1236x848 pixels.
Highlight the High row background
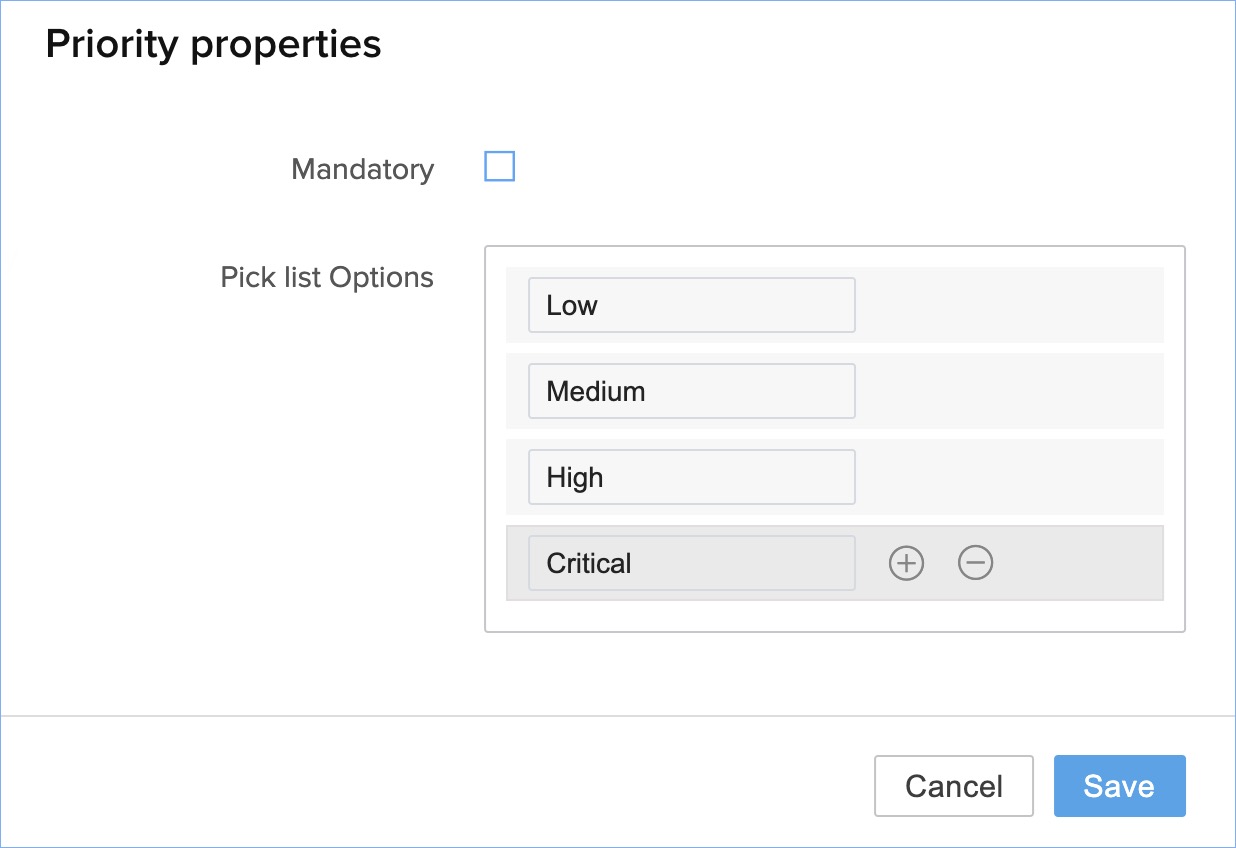point(1010,477)
